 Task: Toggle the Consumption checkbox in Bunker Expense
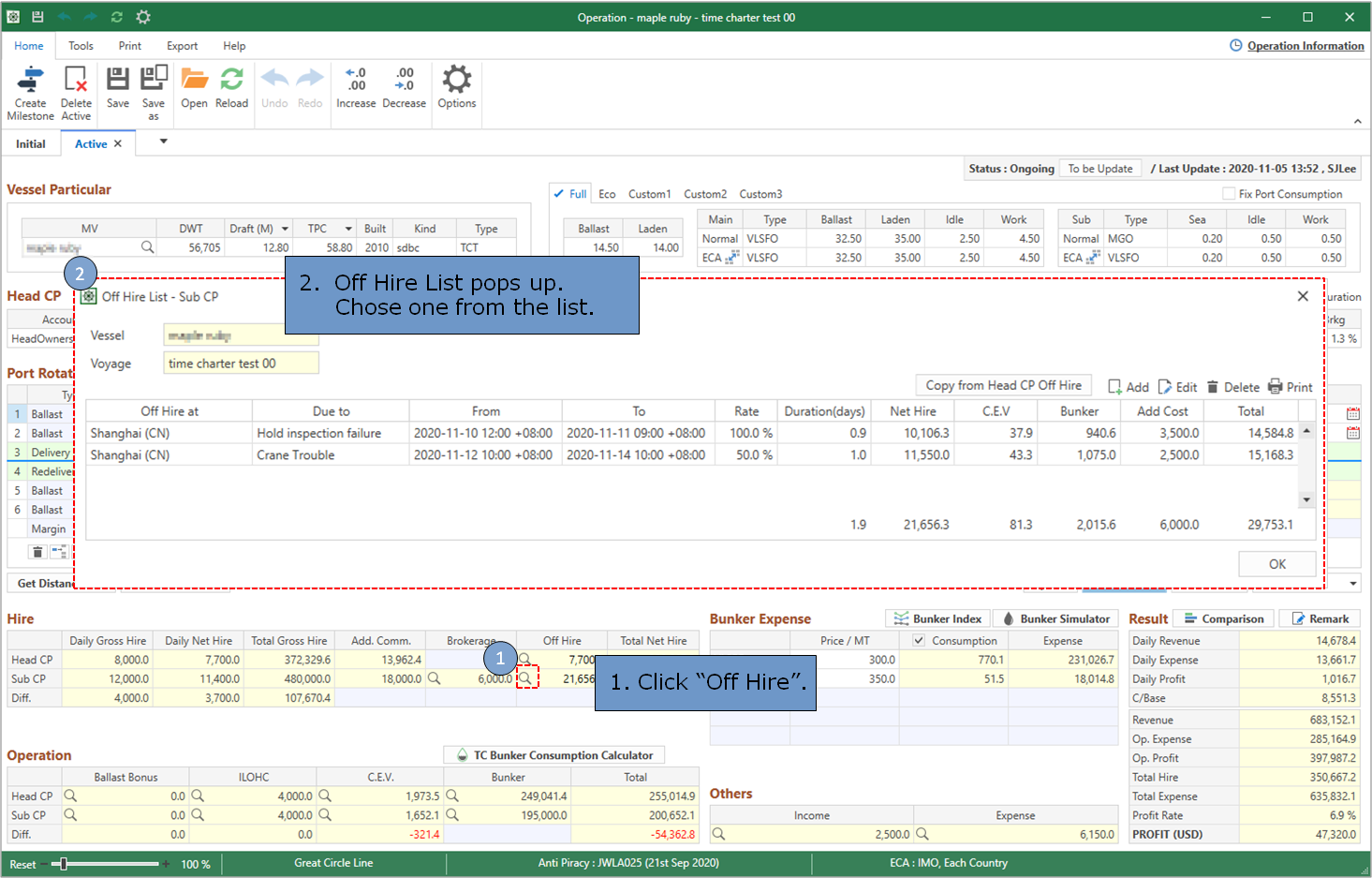[919, 641]
